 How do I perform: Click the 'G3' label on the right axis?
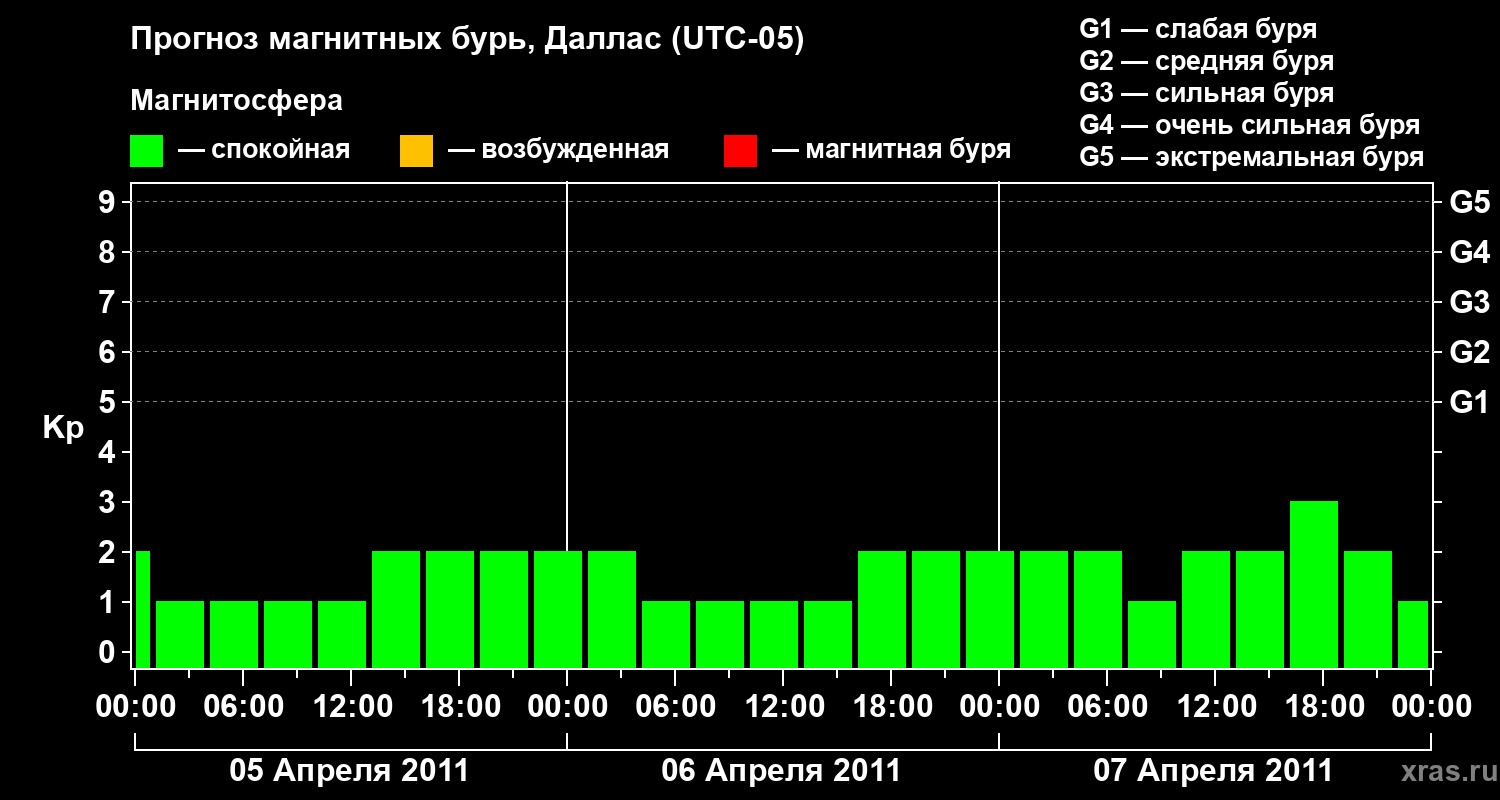[1470, 302]
